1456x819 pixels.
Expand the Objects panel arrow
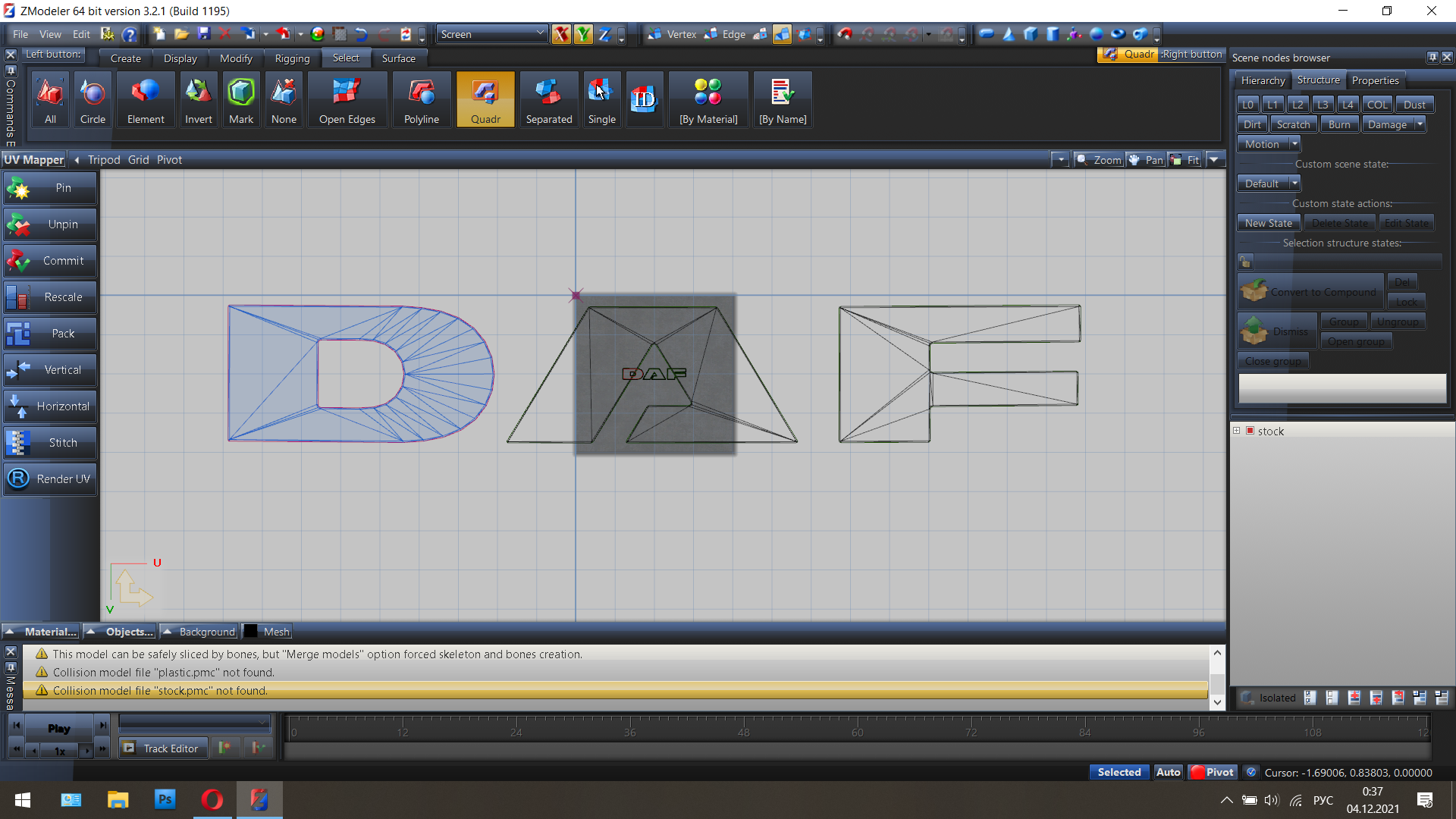[91, 632]
